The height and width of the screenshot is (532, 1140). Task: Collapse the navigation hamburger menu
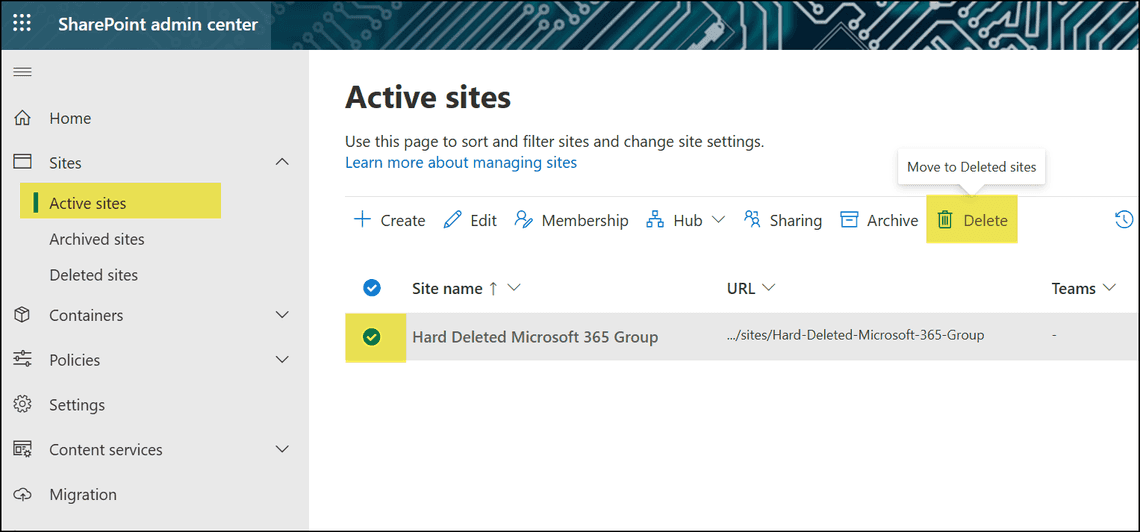click(x=23, y=72)
